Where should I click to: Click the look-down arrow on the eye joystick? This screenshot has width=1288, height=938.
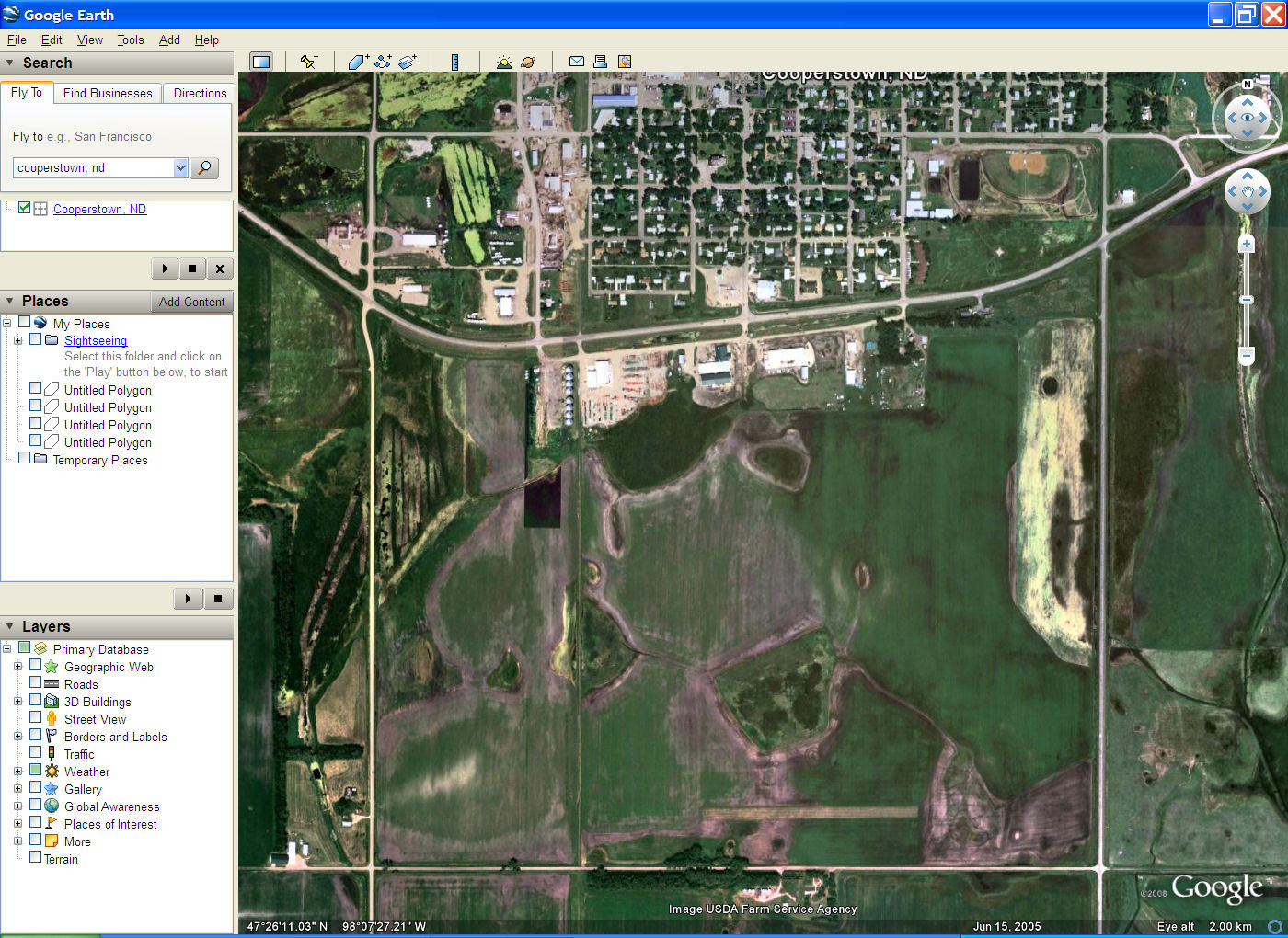pyautogui.click(x=1248, y=133)
